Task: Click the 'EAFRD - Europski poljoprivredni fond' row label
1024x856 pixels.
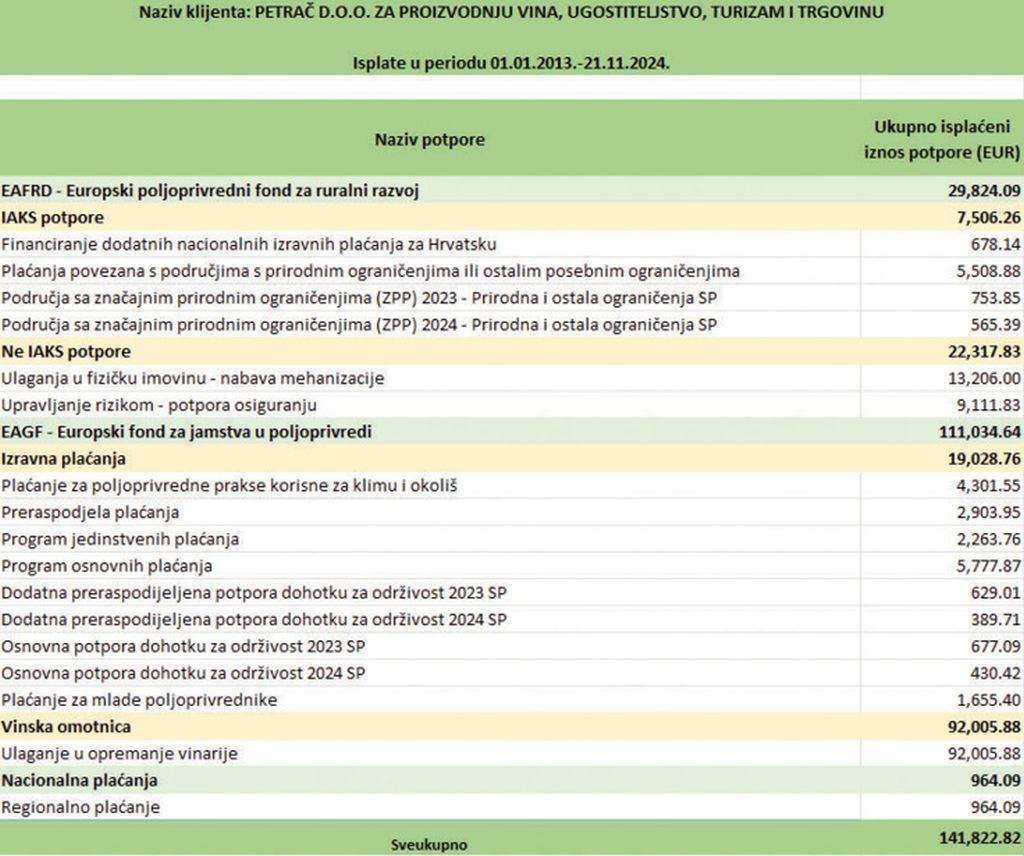Action: tap(210, 191)
